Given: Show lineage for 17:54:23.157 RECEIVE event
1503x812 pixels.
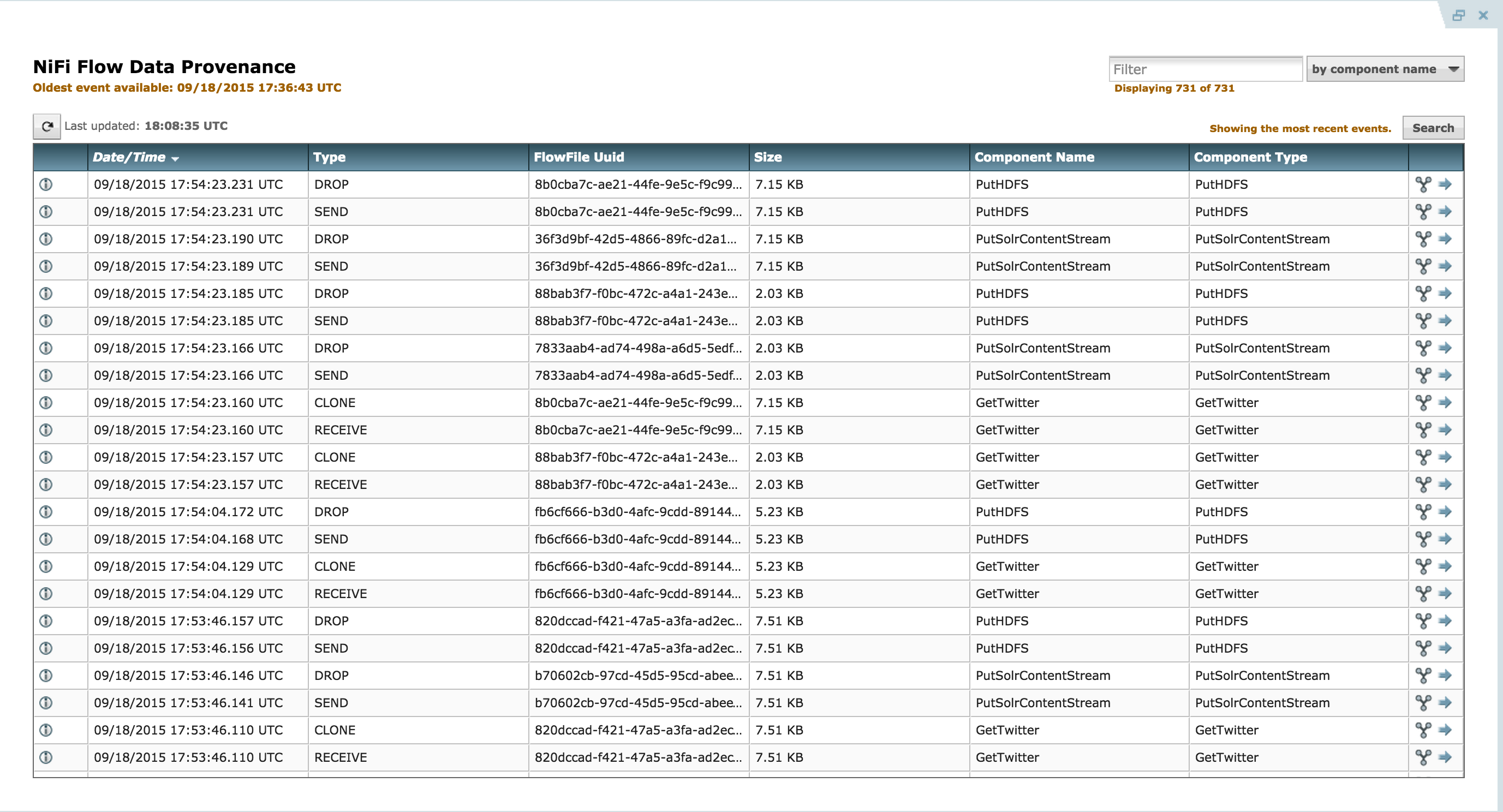Looking at the screenshot, I should tap(1423, 484).
